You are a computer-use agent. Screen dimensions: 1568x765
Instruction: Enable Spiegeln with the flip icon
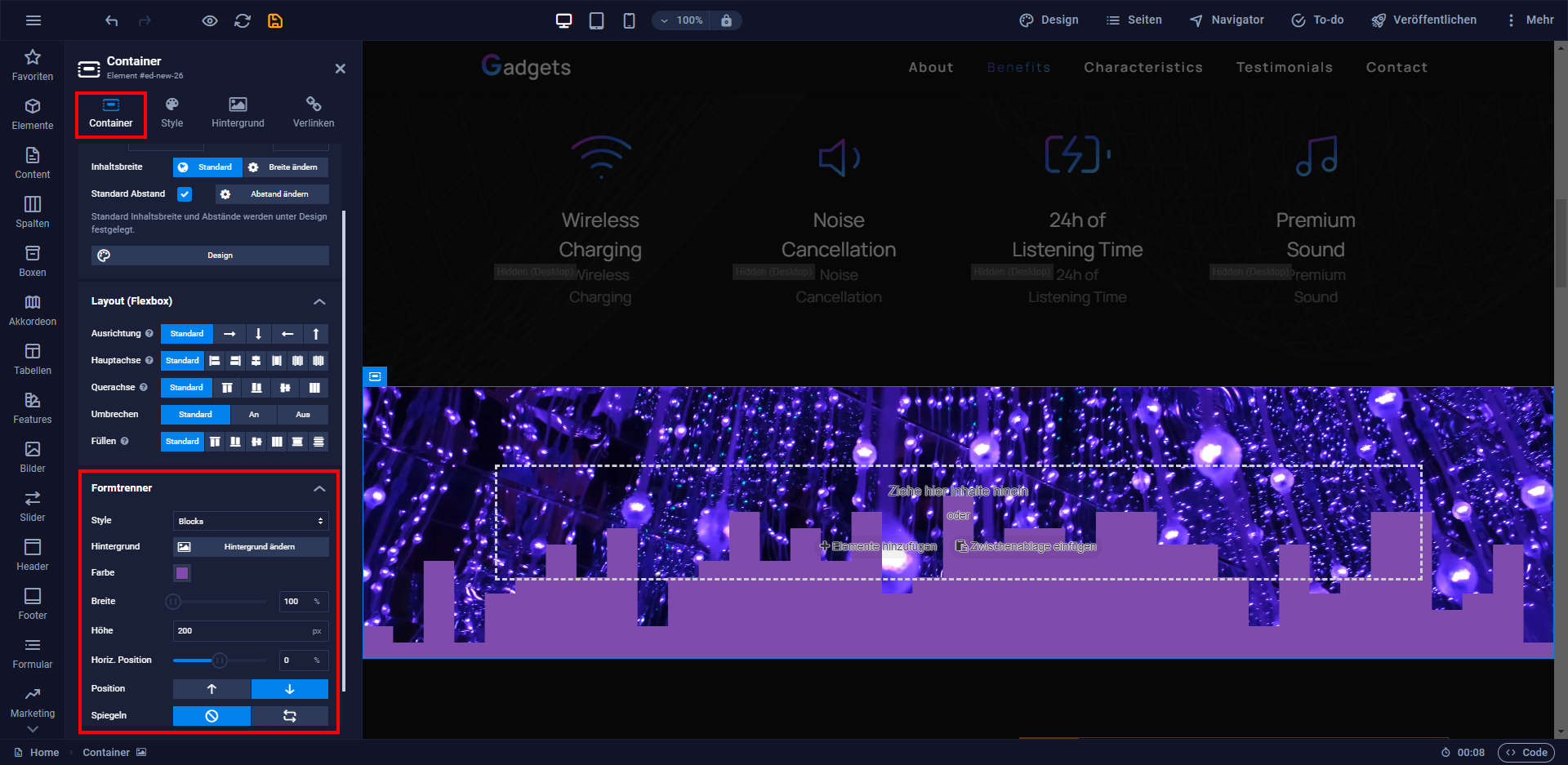tap(290, 716)
